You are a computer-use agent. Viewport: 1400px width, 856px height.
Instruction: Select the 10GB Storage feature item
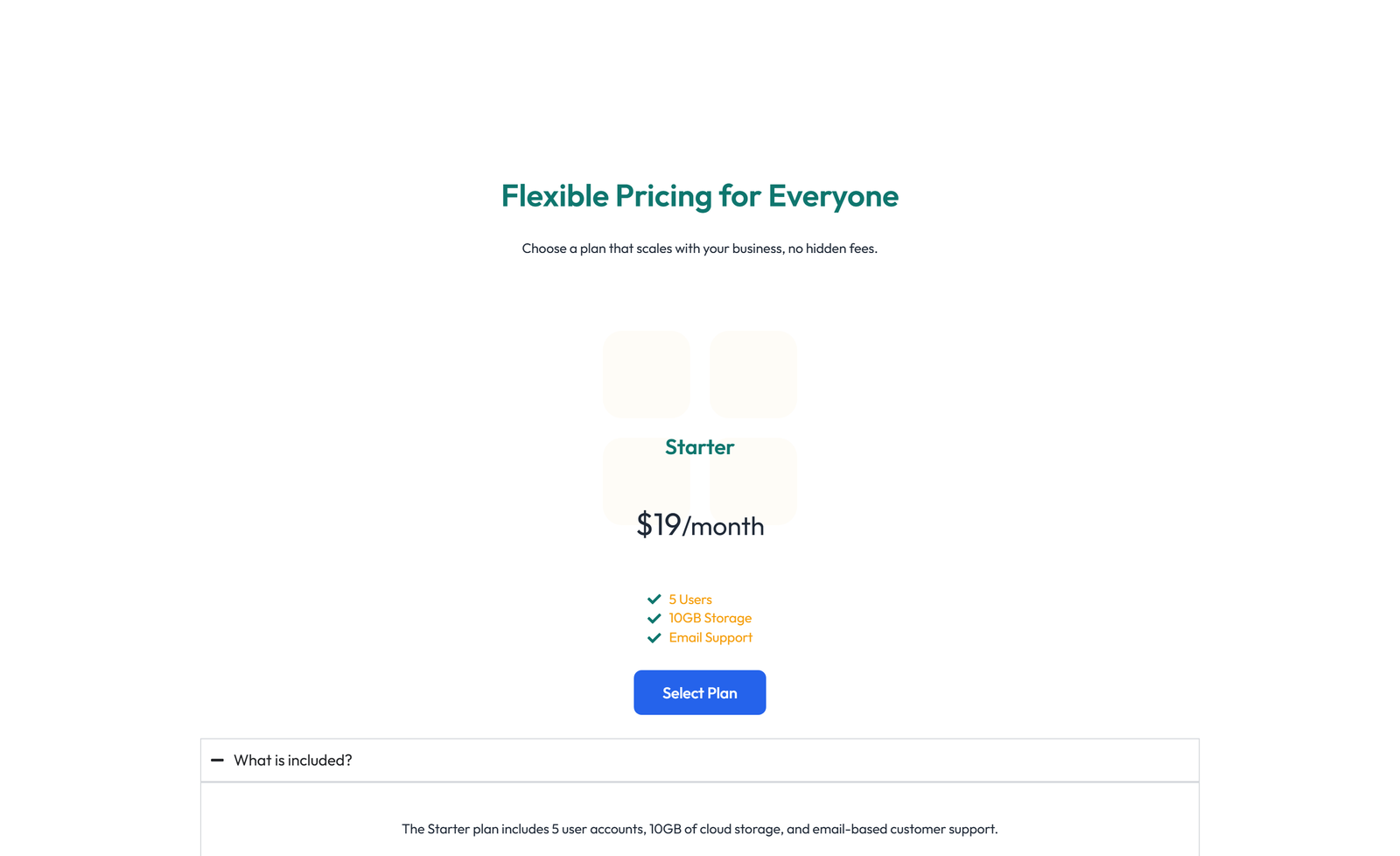point(710,618)
